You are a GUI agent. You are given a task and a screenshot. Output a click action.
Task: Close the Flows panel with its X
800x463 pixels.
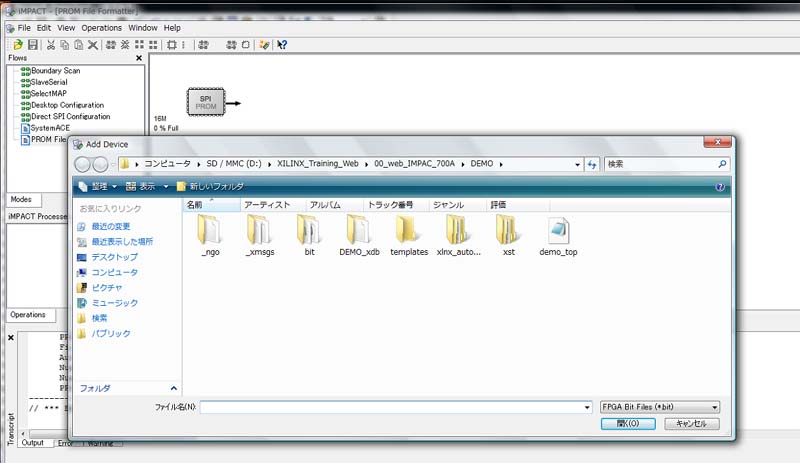(139, 58)
